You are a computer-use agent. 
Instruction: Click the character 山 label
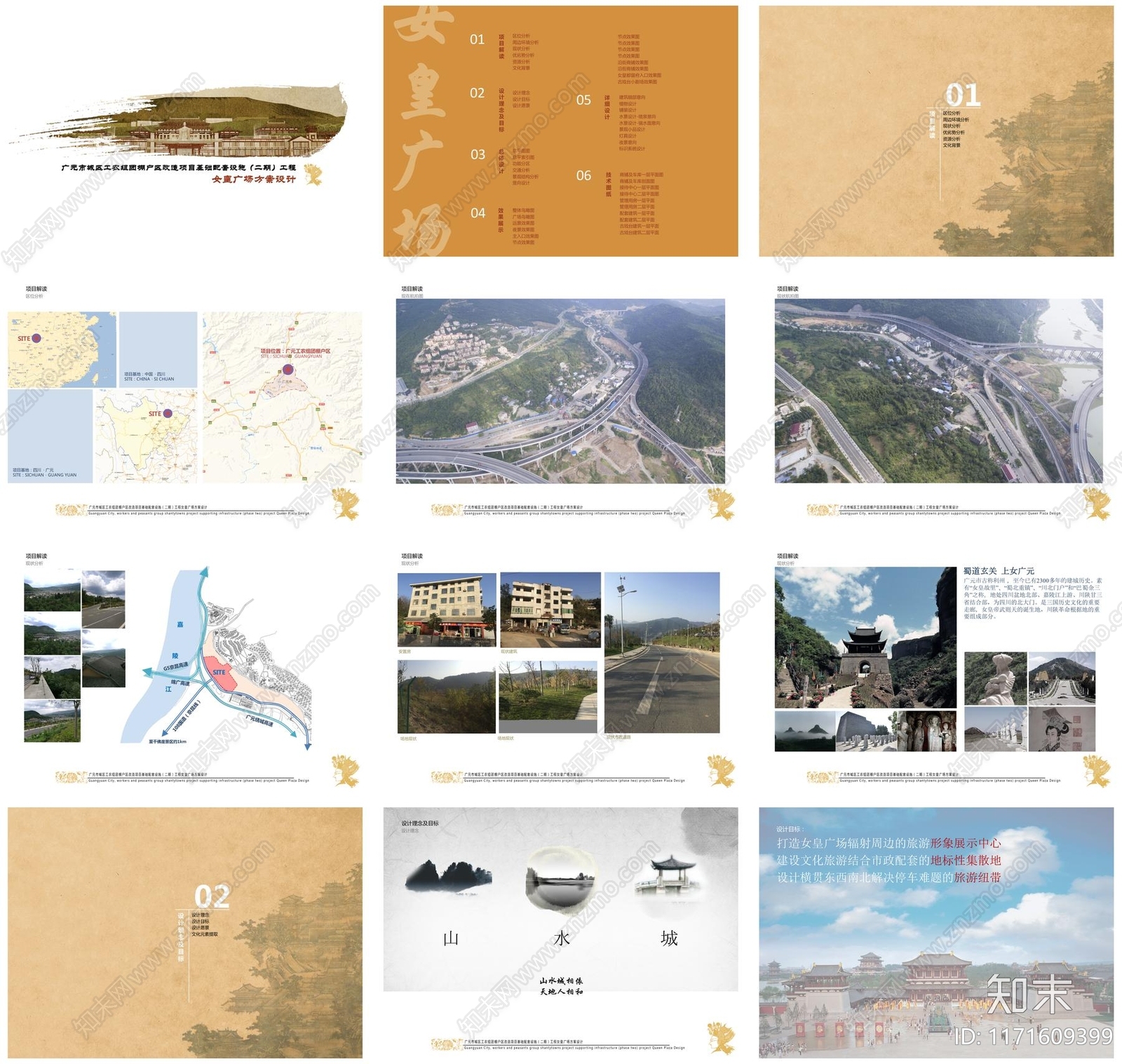click(x=450, y=938)
